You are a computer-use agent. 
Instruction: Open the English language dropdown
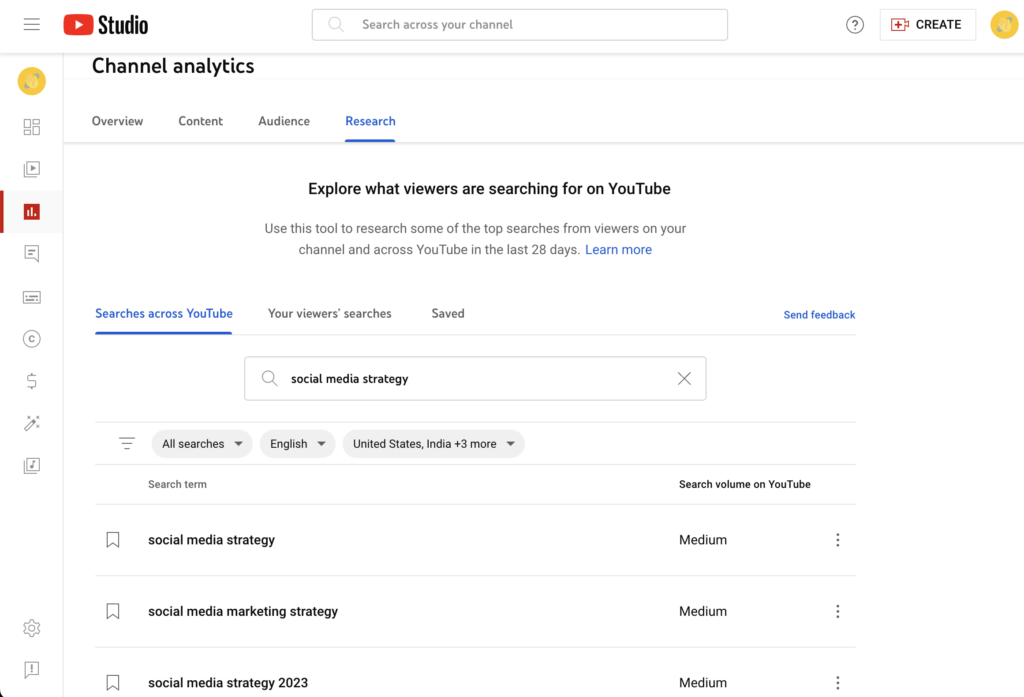click(x=297, y=444)
